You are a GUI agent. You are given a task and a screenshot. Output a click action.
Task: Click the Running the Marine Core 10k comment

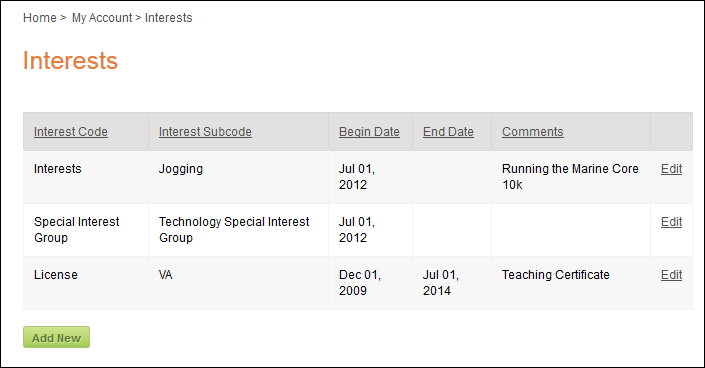click(570, 177)
